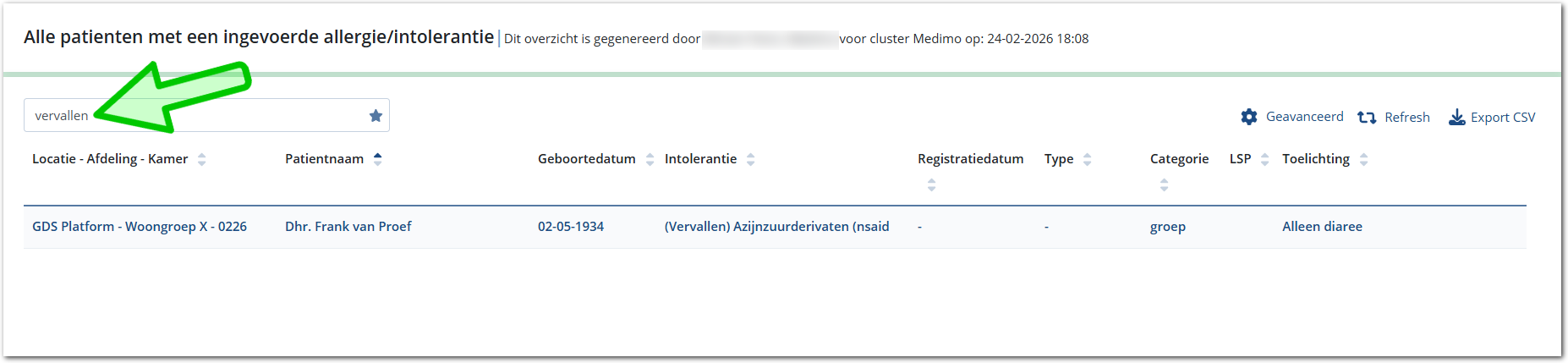Open Geavanceerd advanced options
The width and height of the screenshot is (1568, 363).
click(1304, 117)
